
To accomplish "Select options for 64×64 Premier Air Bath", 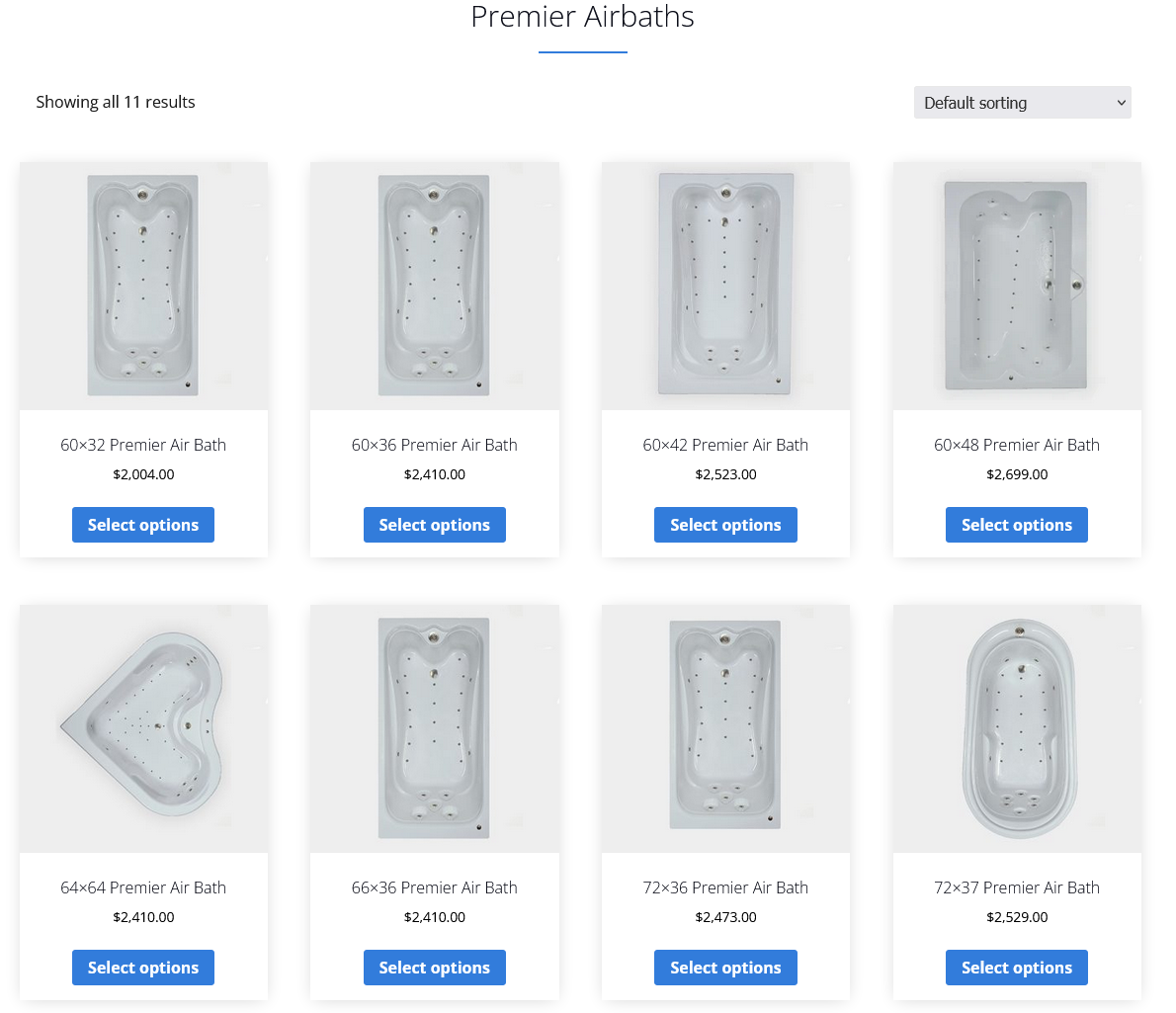I will point(143,968).
